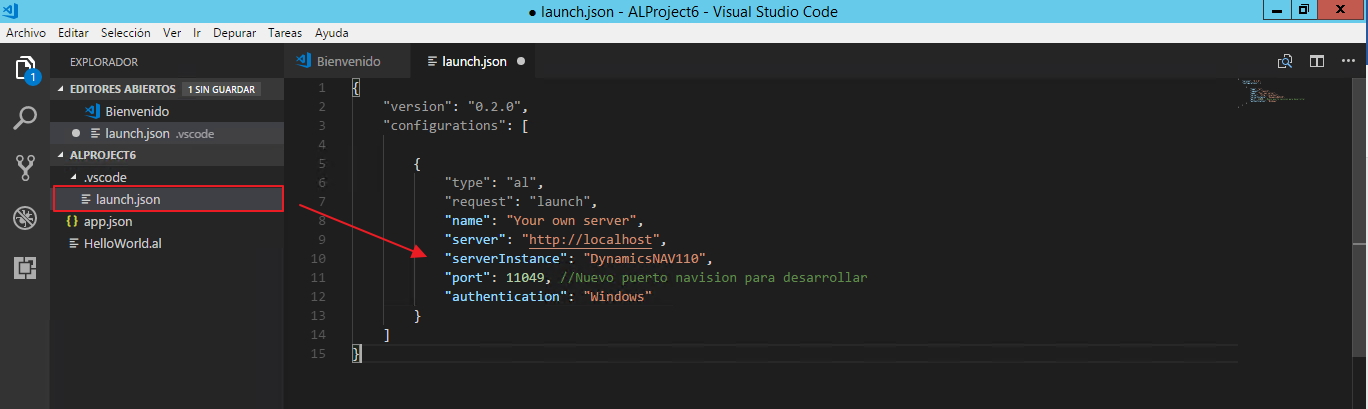1368x409 pixels.
Task: Switch to the Bienvenido tab
Action: (347, 62)
